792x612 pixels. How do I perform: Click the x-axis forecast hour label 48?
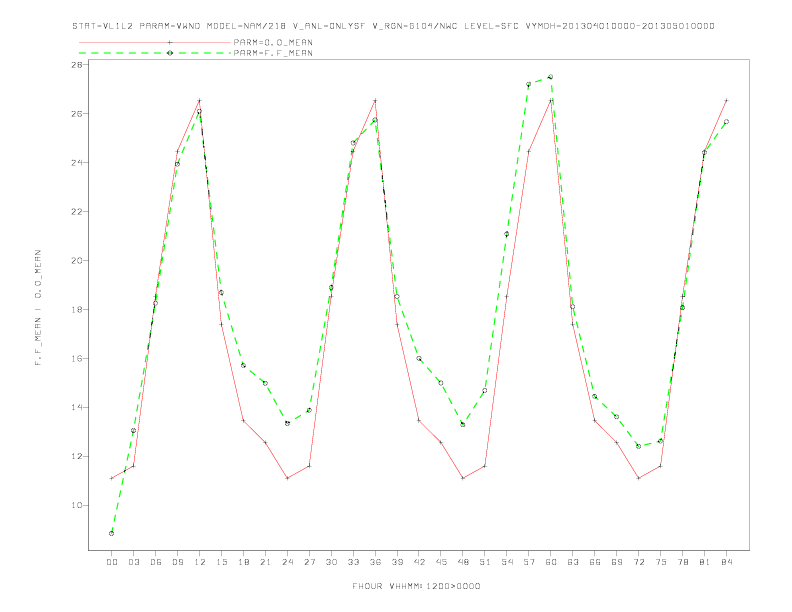click(463, 562)
